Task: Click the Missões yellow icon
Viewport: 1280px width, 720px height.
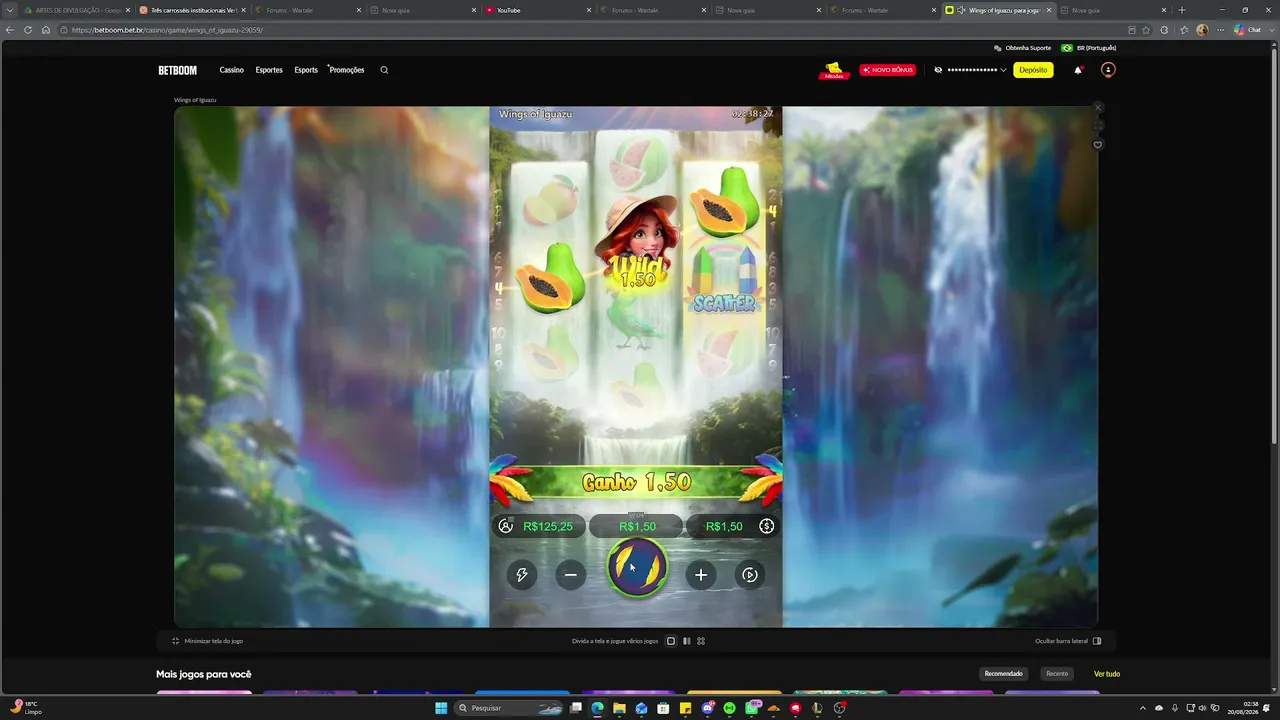Action: [x=834, y=70]
